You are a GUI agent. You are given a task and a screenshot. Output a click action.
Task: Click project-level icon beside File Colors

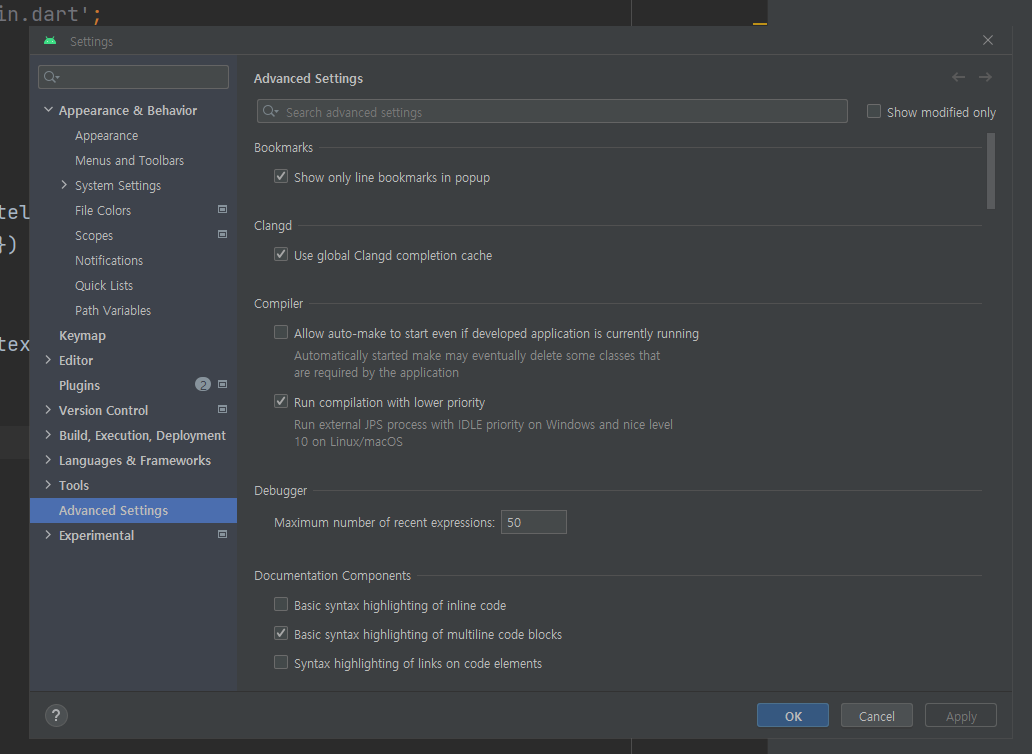(222, 209)
